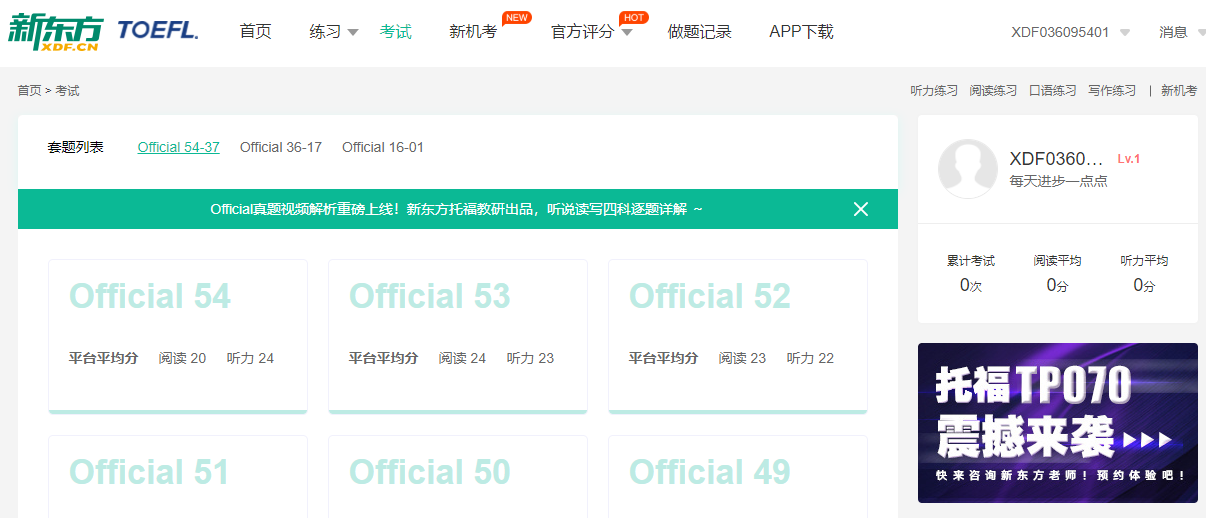
Task: Open the Official 52 test card
Action: click(x=737, y=335)
